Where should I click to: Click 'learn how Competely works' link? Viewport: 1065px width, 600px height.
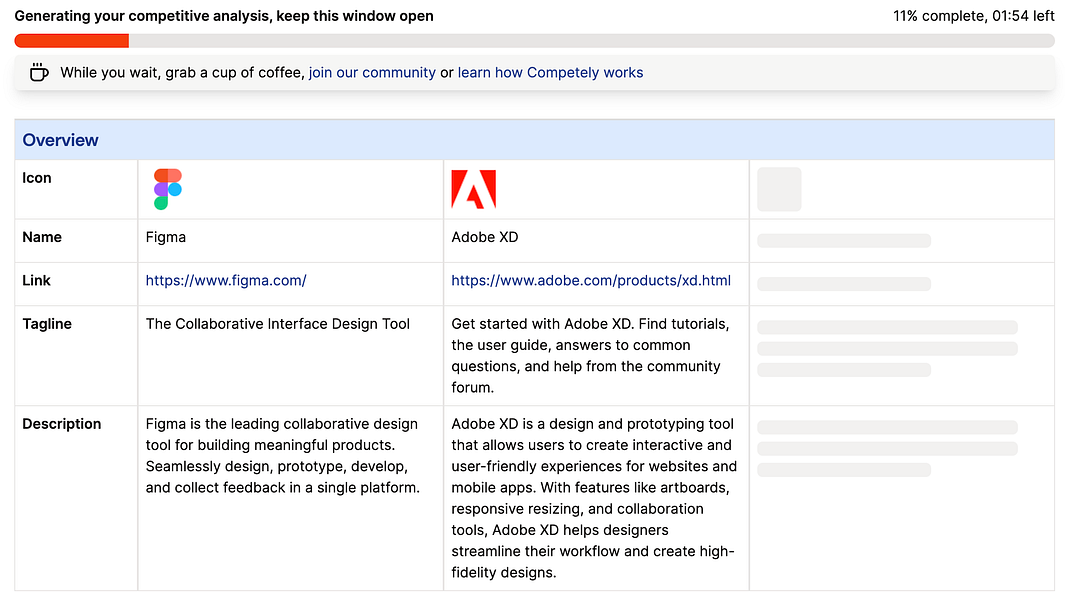pos(550,73)
